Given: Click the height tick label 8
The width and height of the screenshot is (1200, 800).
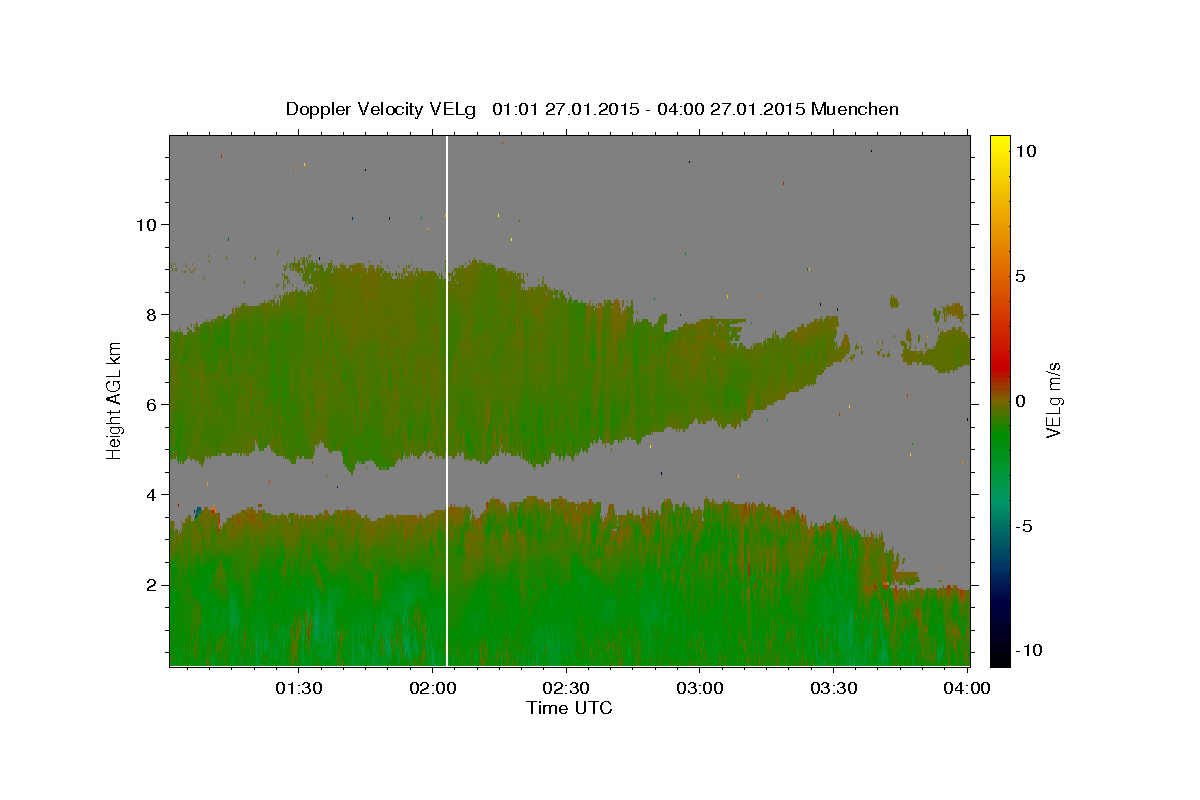Looking at the screenshot, I should click(x=152, y=314).
